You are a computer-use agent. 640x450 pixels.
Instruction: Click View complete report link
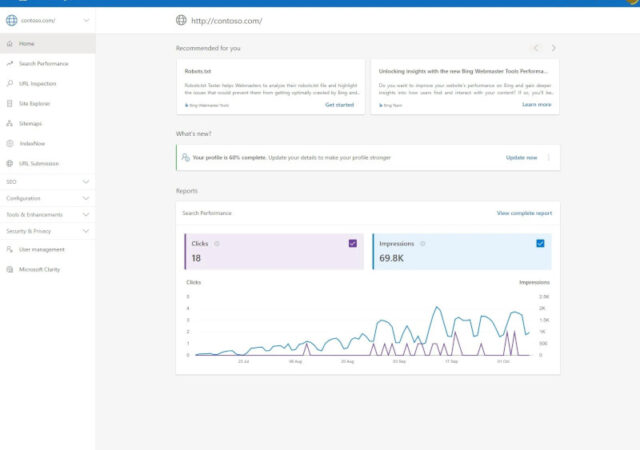click(524, 213)
